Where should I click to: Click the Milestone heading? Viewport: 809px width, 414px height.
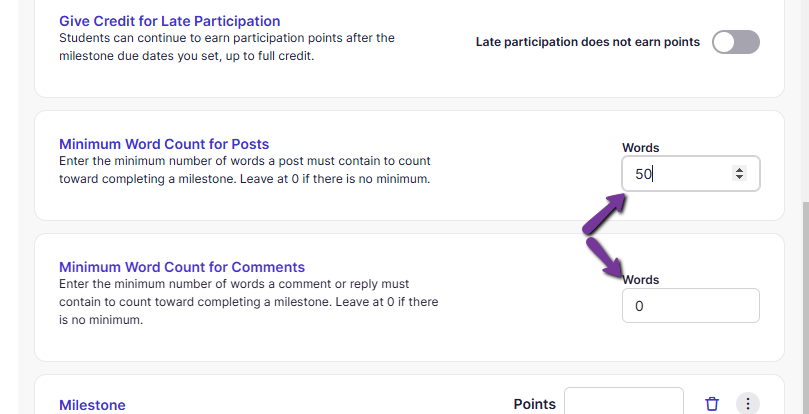point(92,405)
